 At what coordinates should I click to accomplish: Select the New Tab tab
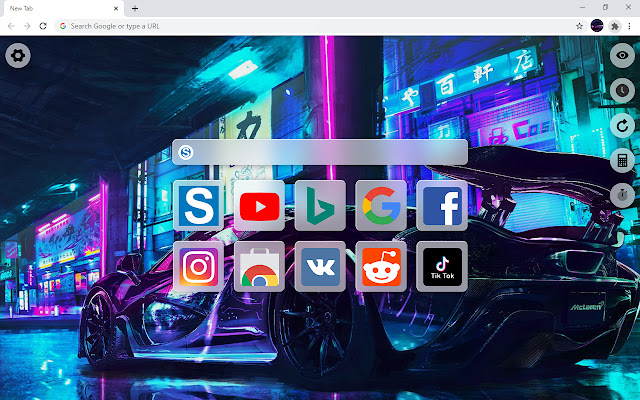coord(62,9)
